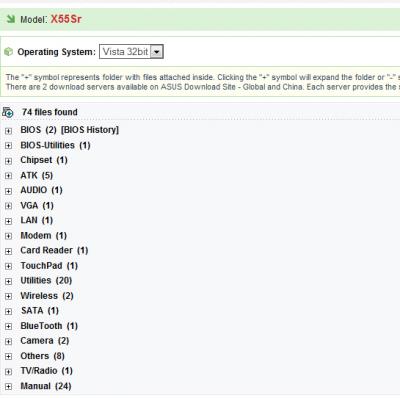The width and height of the screenshot is (400, 398).
Task: Expand the Card Reader folder
Action: tap(8, 251)
